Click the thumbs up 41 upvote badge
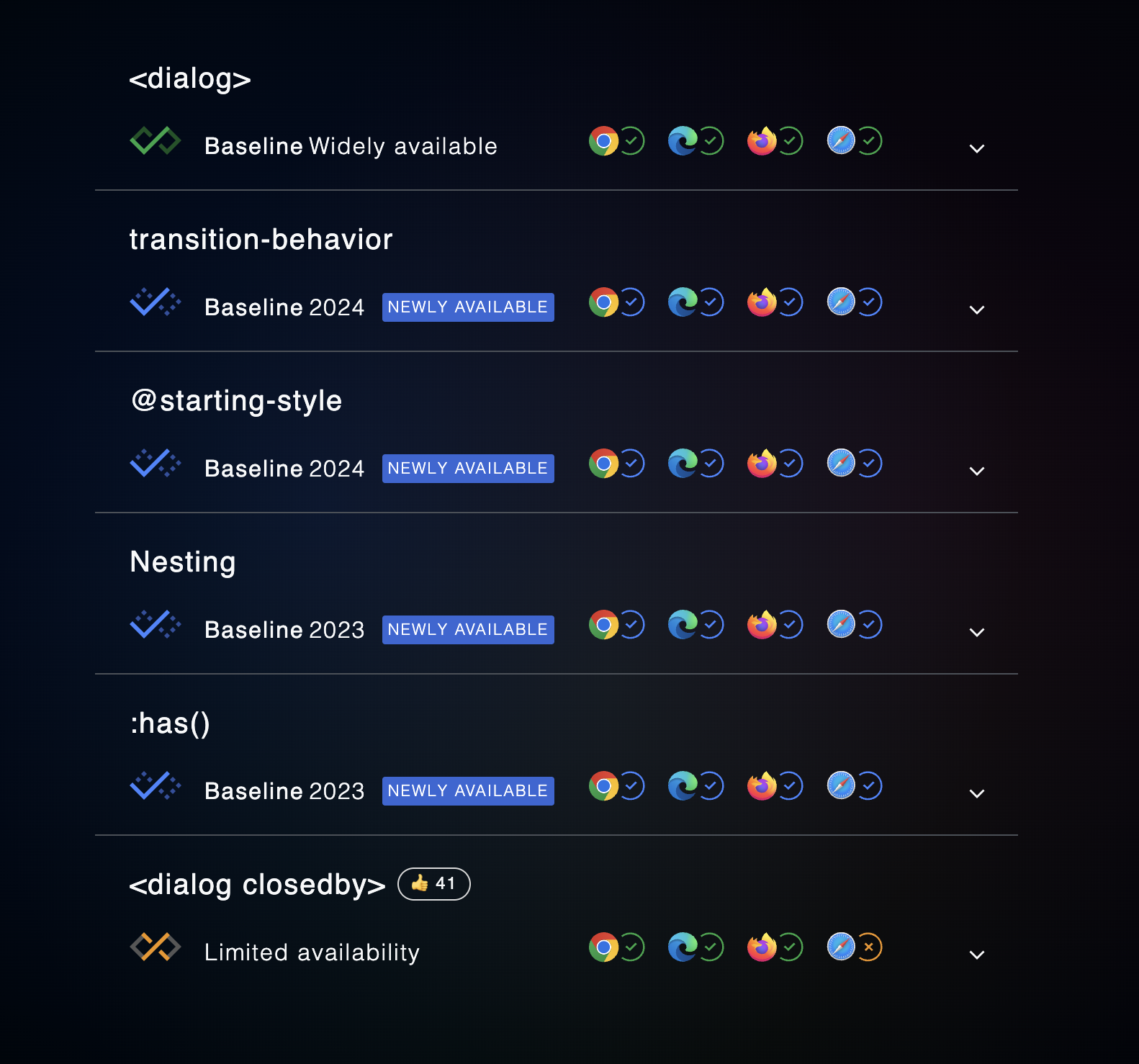The image size is (1139, 1064). click(433, 884)
